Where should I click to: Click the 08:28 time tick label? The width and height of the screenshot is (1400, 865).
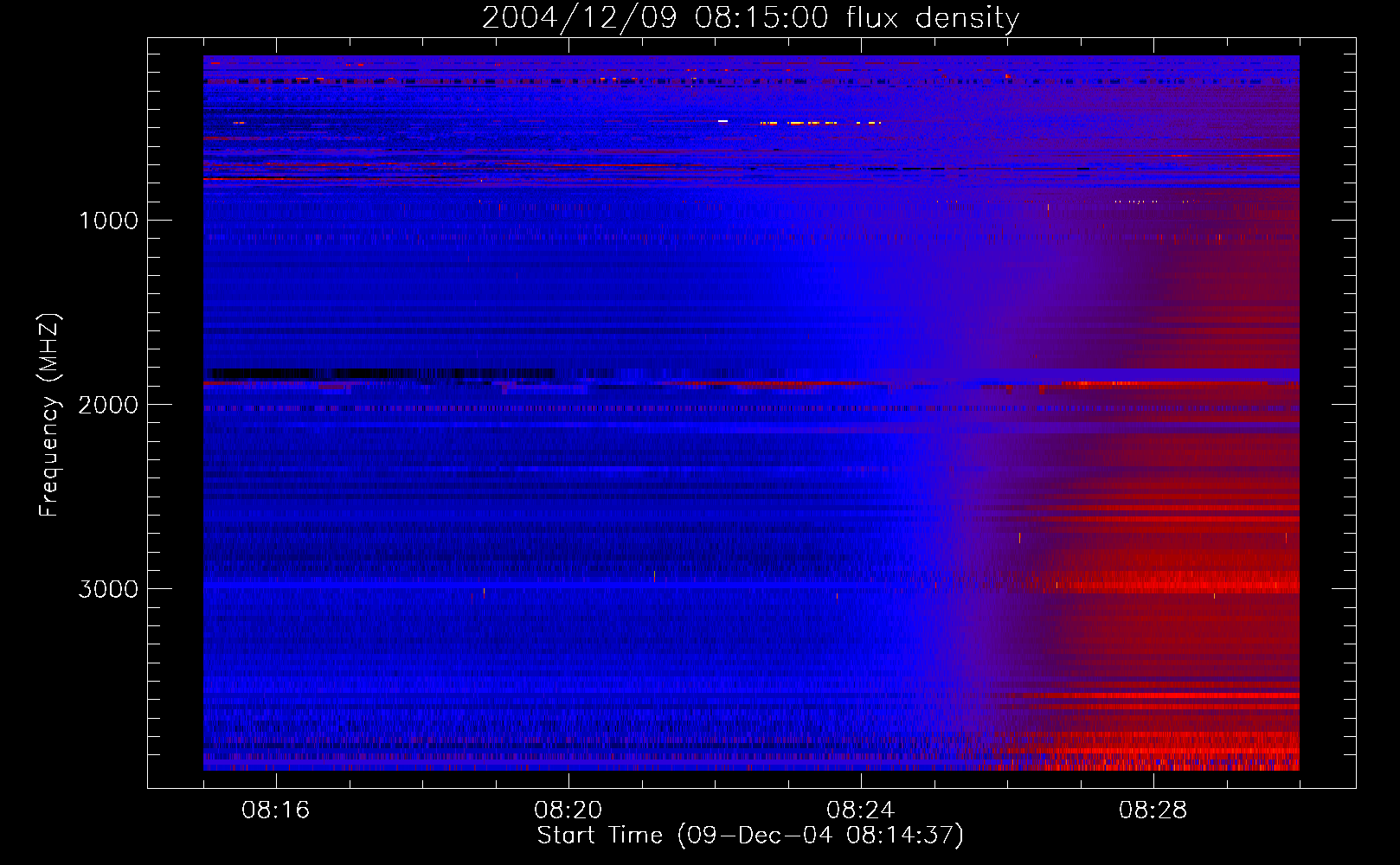[1153, 811]
